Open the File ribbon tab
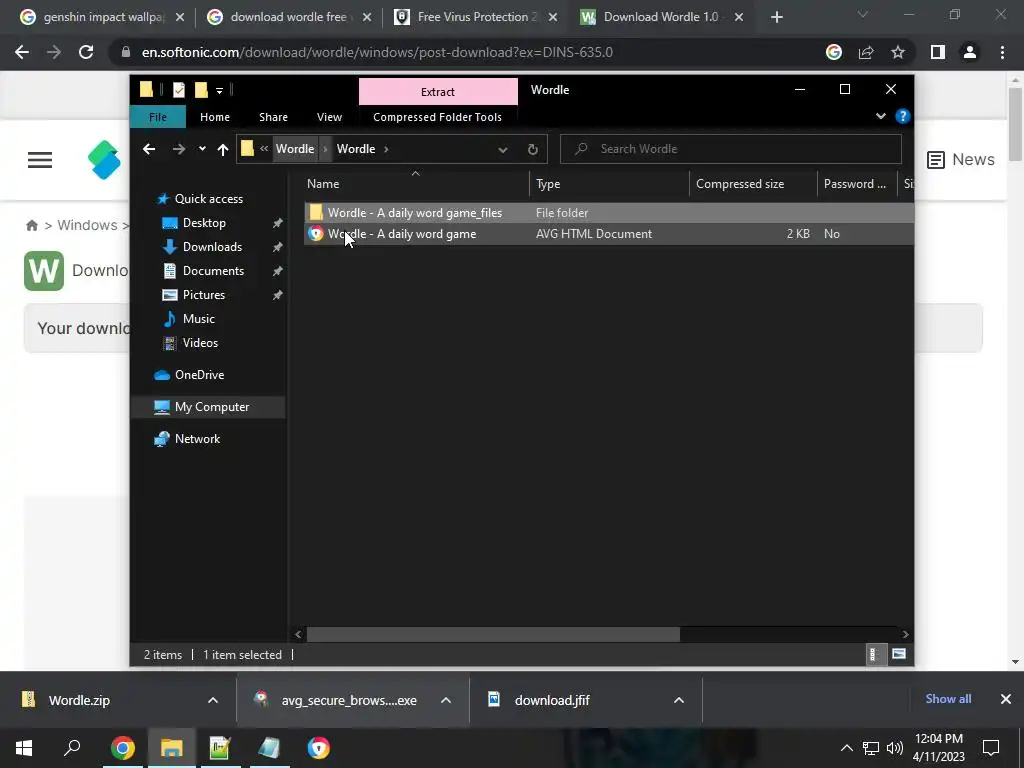Image resolution: width=1024 pixels, height=768 pixels. click(x=157, y=117)
